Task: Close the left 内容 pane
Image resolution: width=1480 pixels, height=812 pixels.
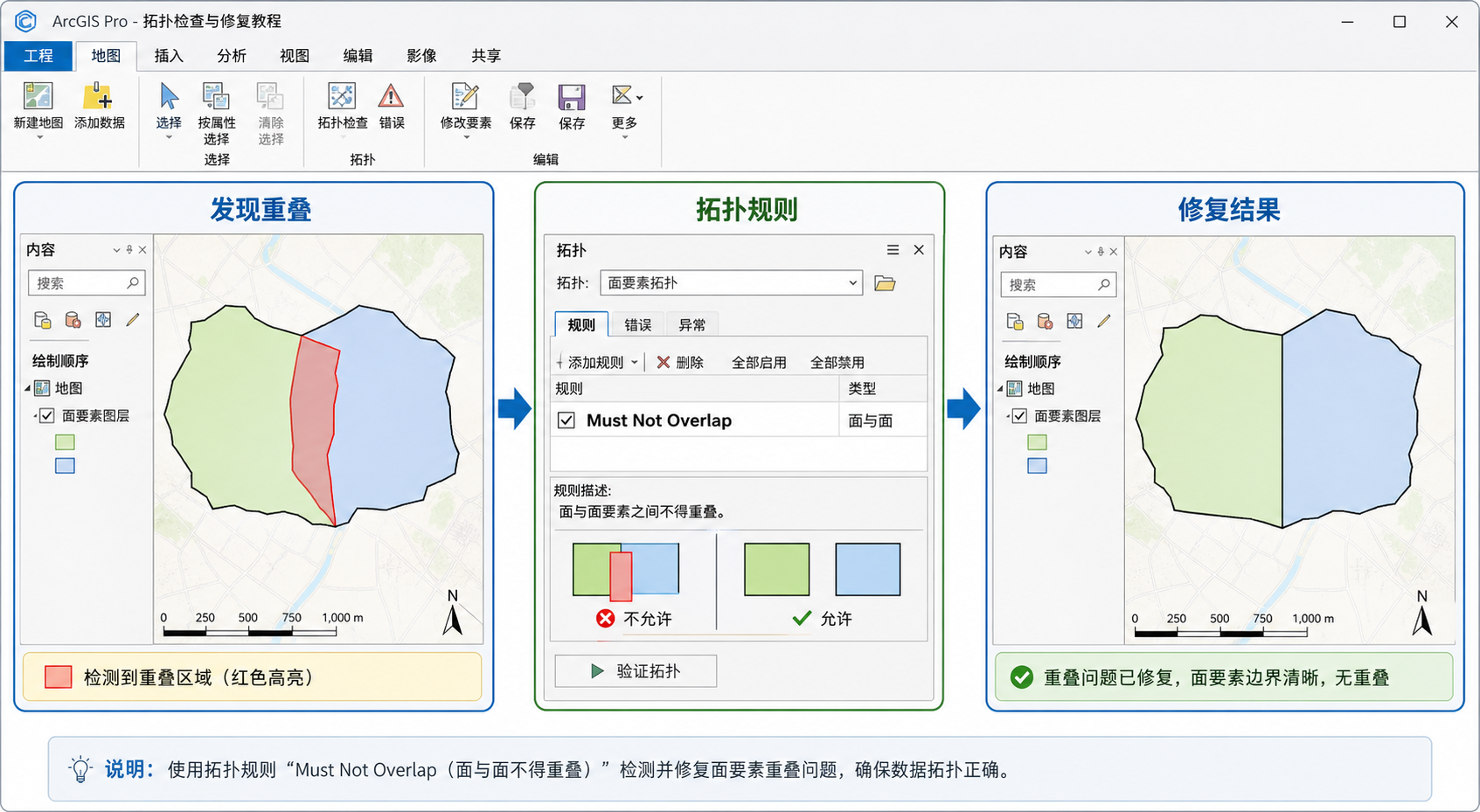Action: pos(142,250)
